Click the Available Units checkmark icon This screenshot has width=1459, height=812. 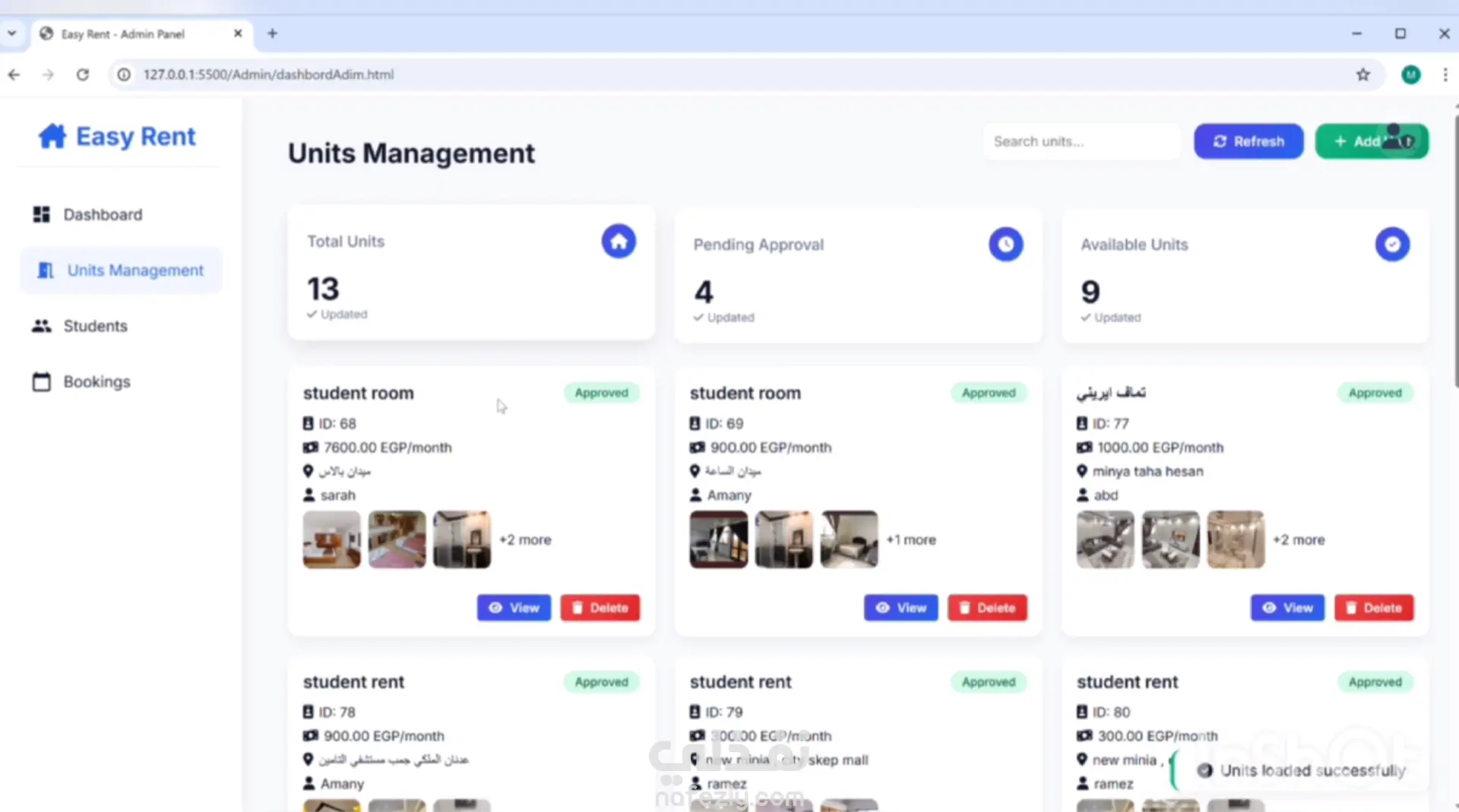(1392, 245)
